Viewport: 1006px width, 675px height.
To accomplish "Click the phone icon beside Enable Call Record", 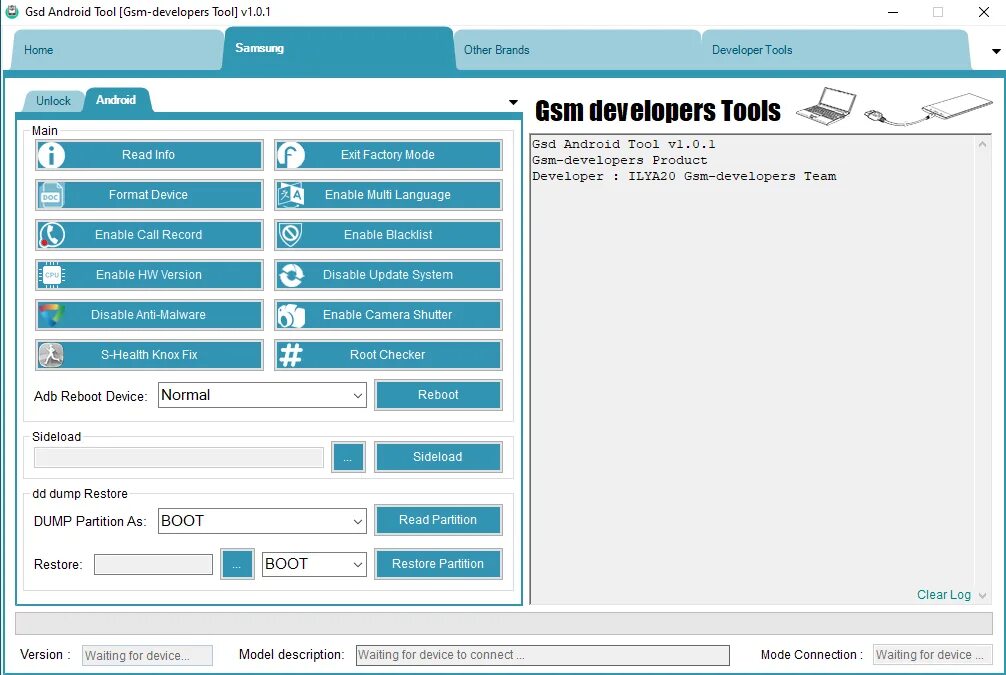I will click(x=51, y=235).
